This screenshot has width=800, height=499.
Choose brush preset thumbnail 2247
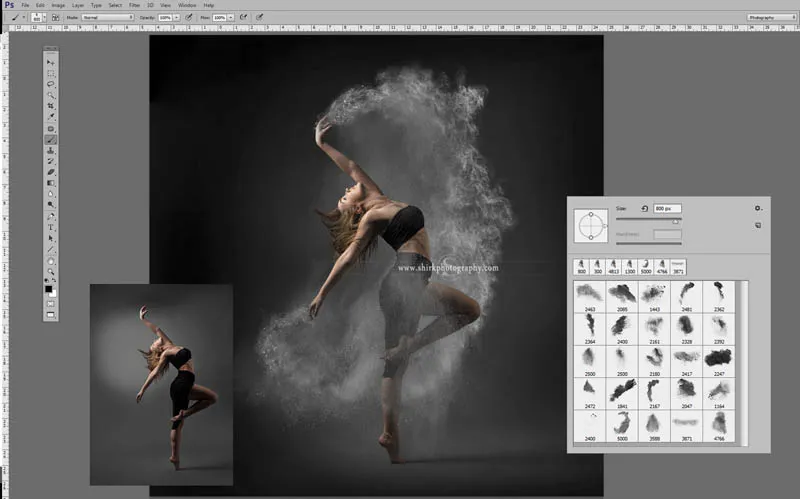coord(718,358)
